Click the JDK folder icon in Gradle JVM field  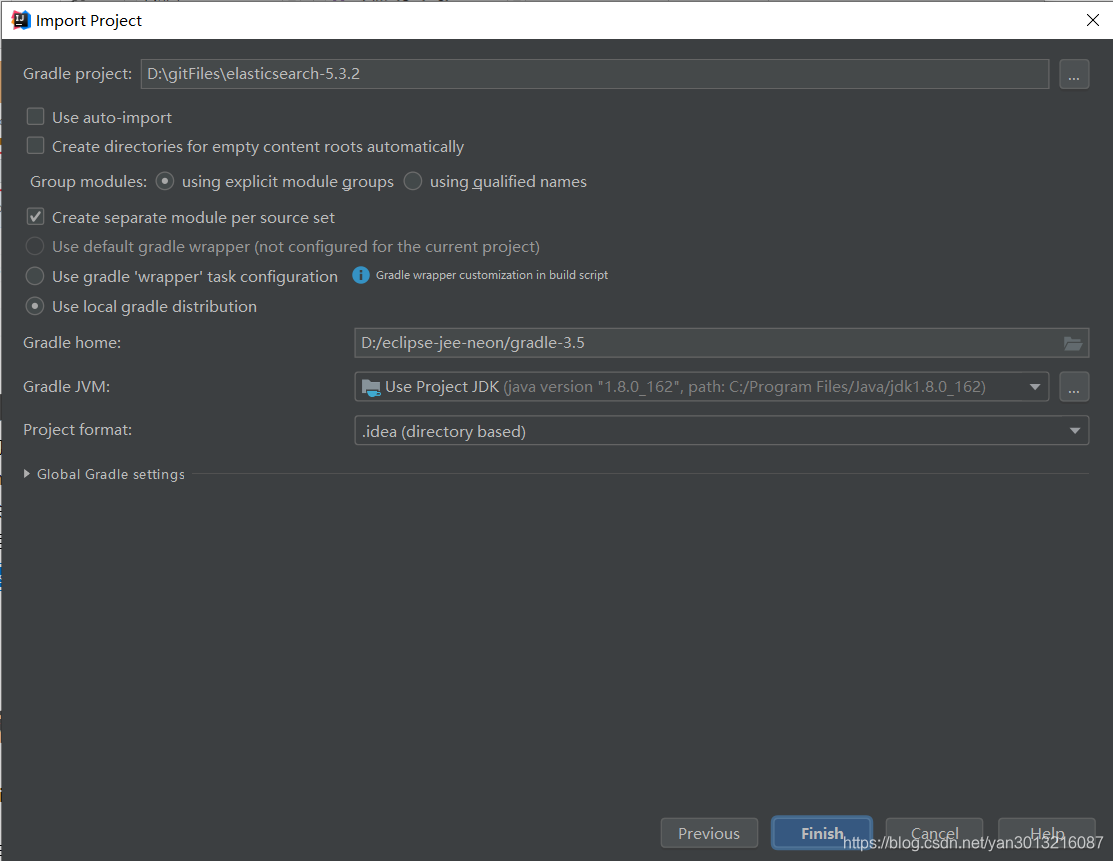click(371, 387)
